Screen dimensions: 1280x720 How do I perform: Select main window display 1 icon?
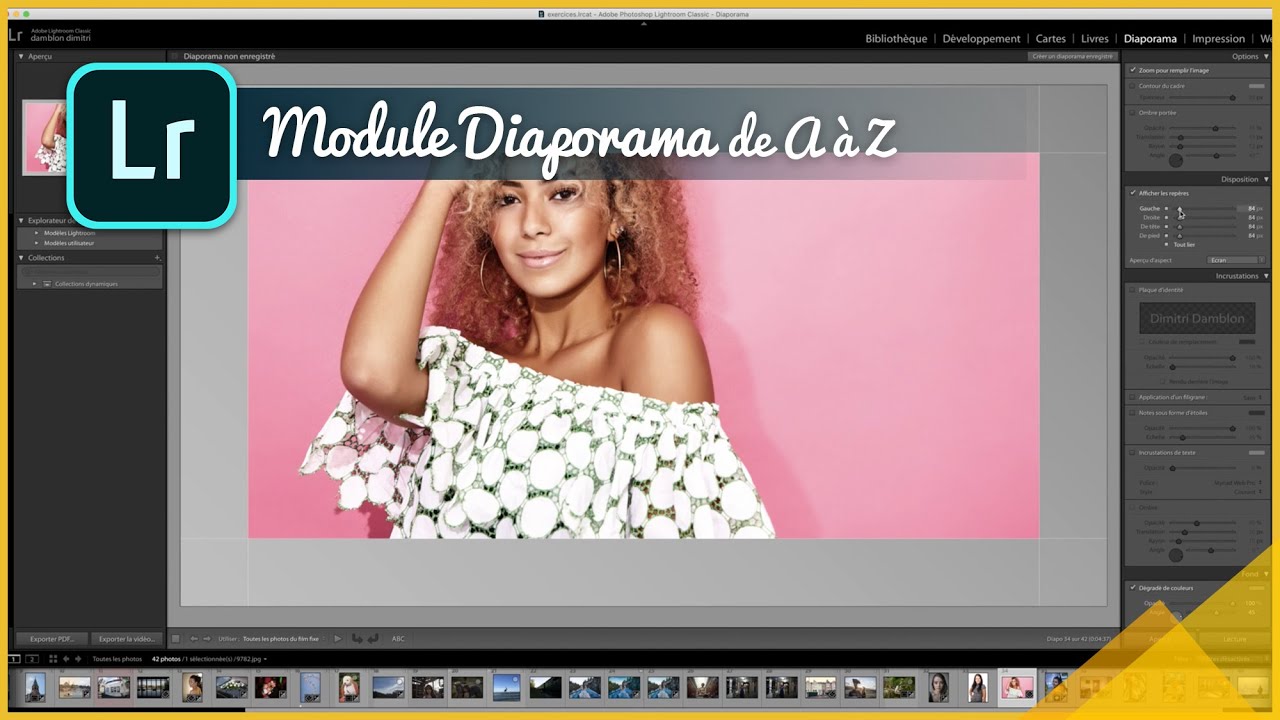(x=14, y=659)
